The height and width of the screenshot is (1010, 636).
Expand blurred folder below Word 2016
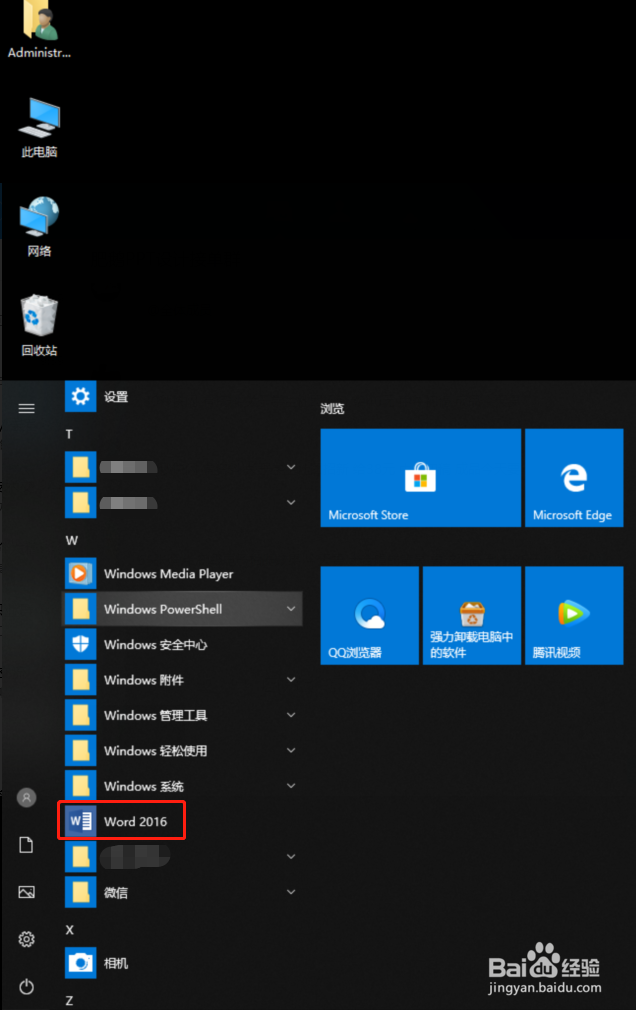point(291,857)
